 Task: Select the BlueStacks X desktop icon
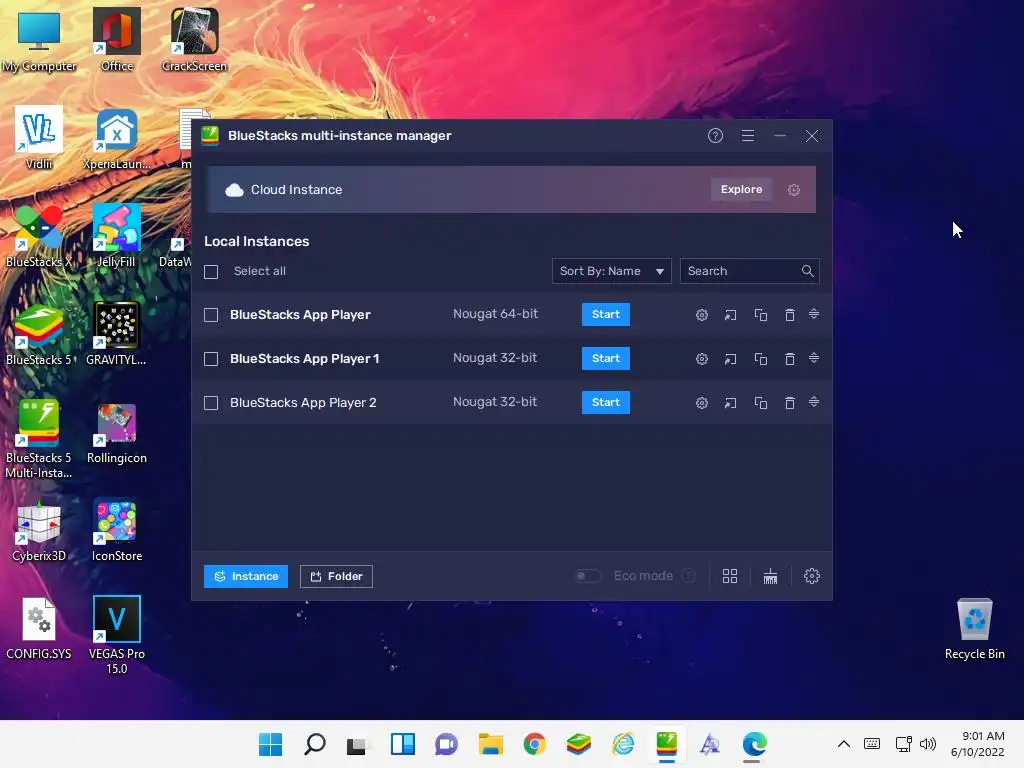coord(39,236)
